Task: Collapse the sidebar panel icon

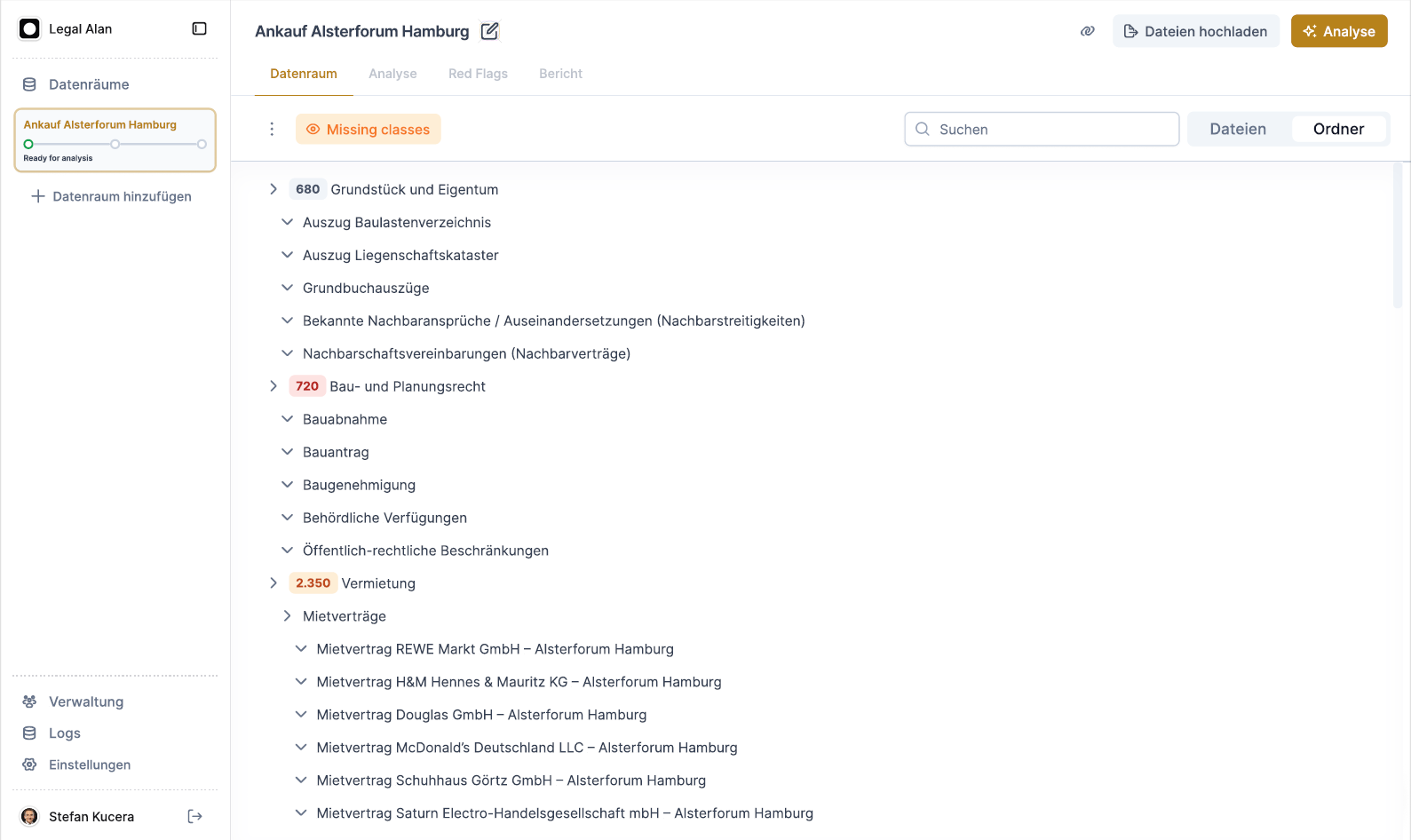Action: coord(199,29)
